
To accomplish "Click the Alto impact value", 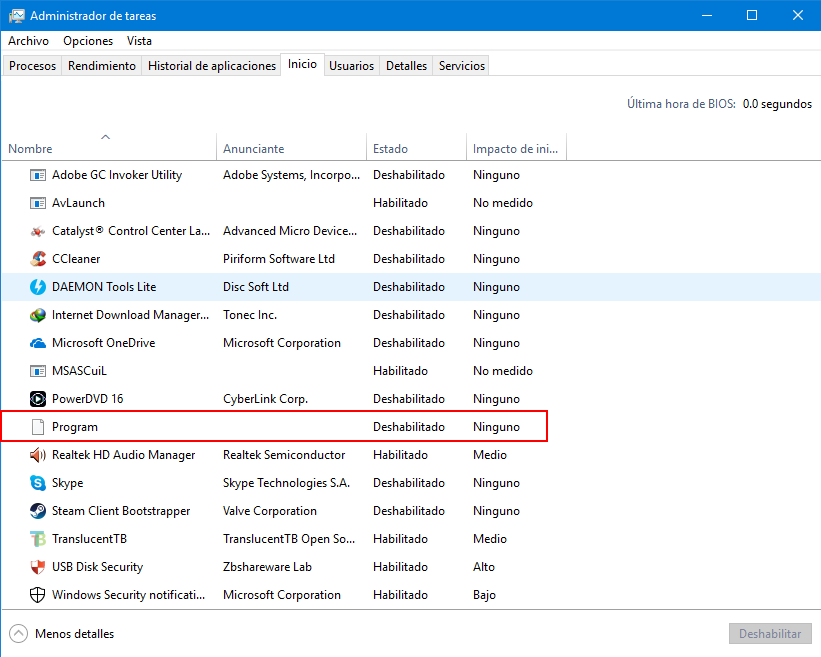I will pyautogui.click(x=484, y=567).
